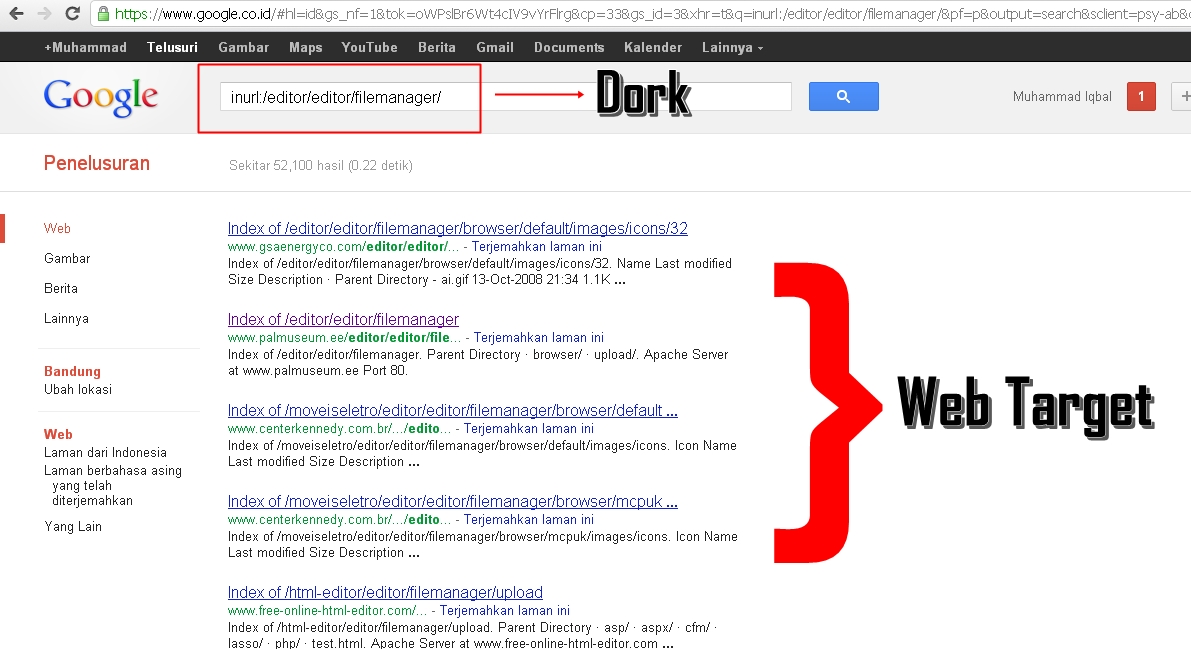
Task: Click the www.gsaenergyco.com green URL
Action: point(343,246)
